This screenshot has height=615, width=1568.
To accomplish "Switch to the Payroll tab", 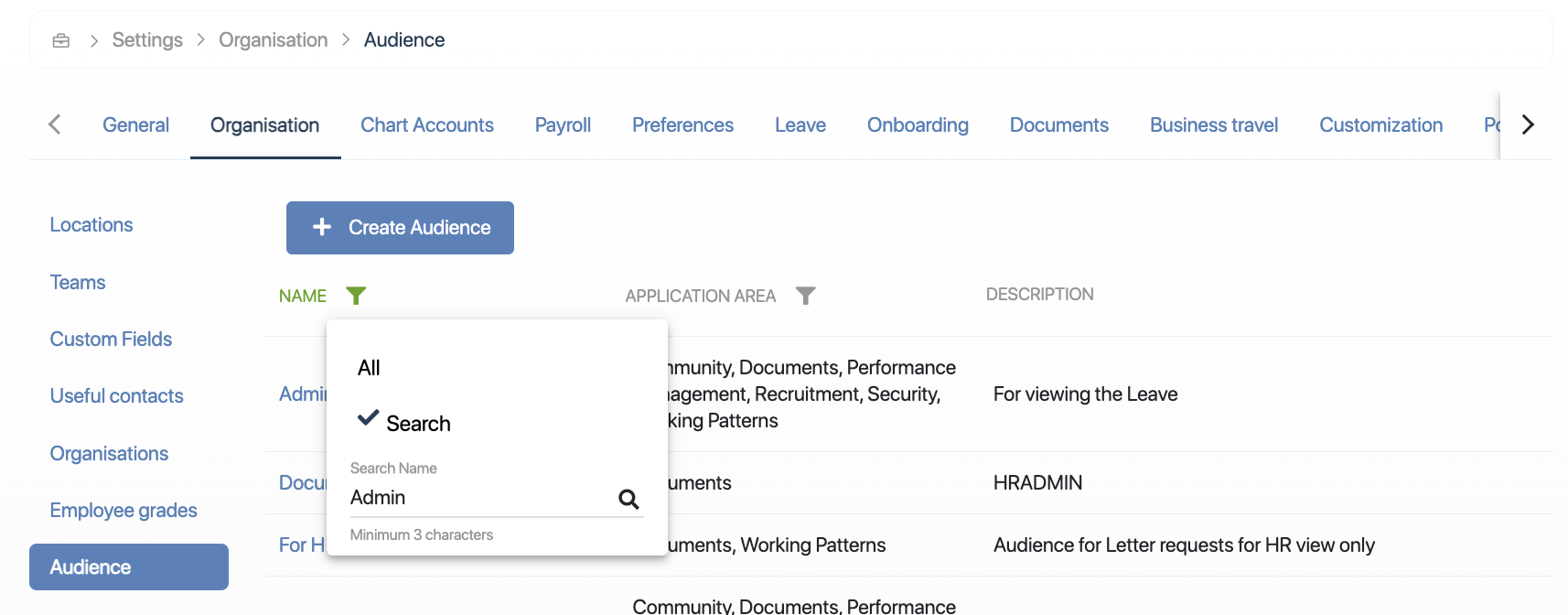I will [563, 125].
